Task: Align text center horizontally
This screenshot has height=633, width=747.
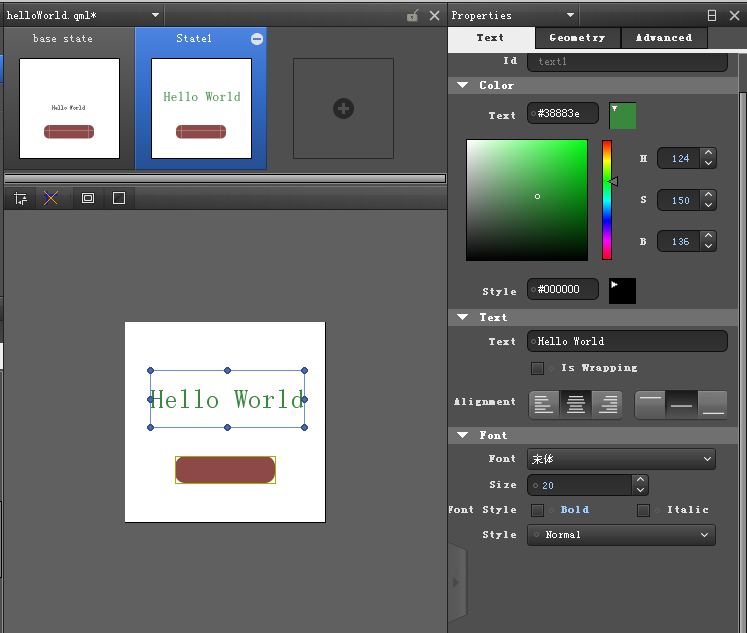Action: tap(576, 405)
